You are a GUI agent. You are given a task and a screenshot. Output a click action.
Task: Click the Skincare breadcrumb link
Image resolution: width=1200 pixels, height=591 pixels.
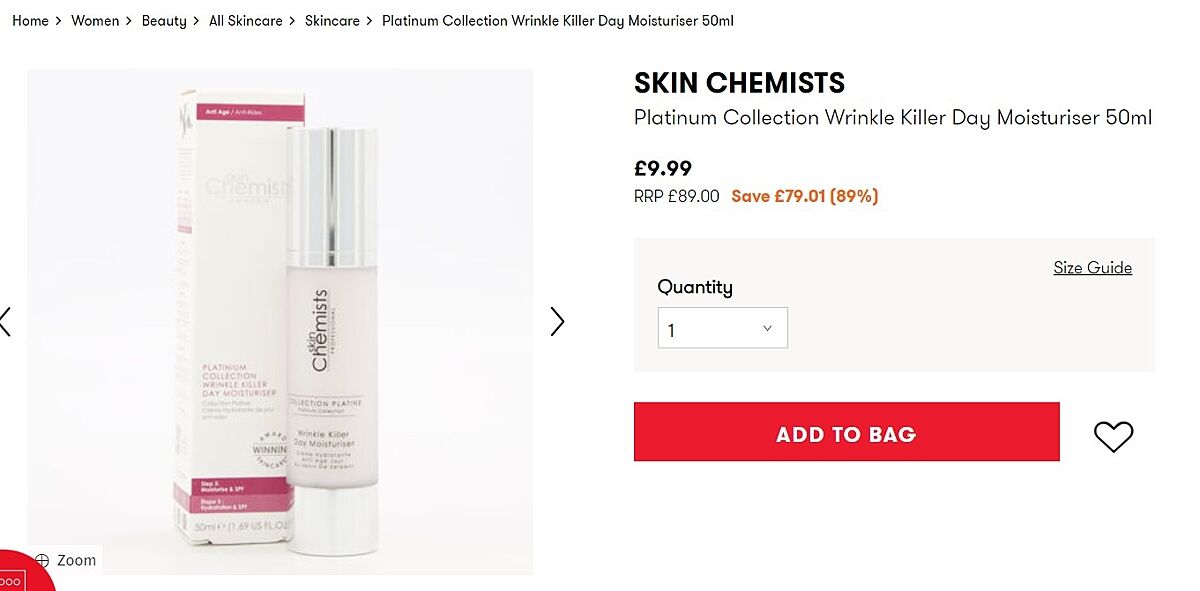coord(332,21)
